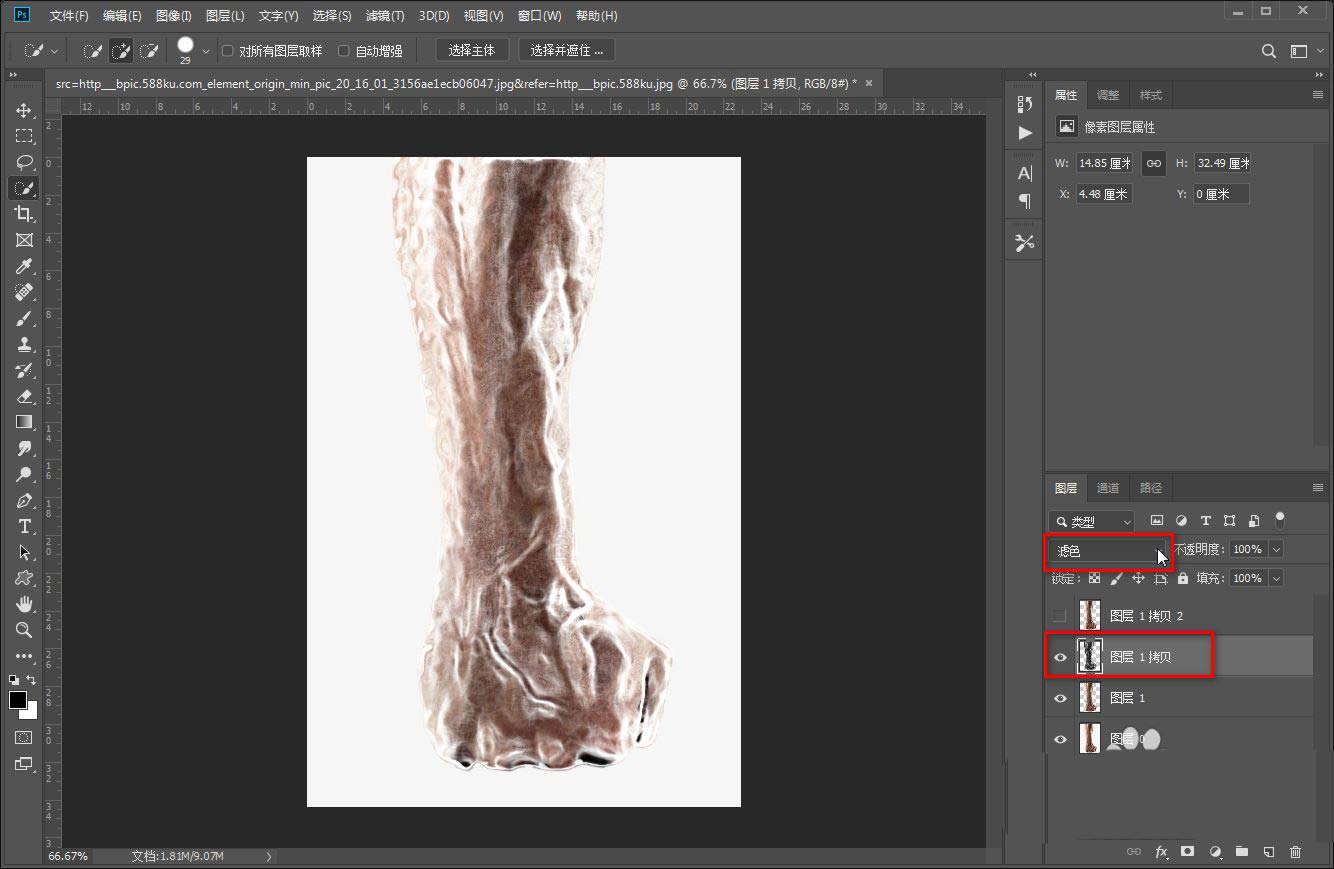Select the Crop tool

(24, 214)
